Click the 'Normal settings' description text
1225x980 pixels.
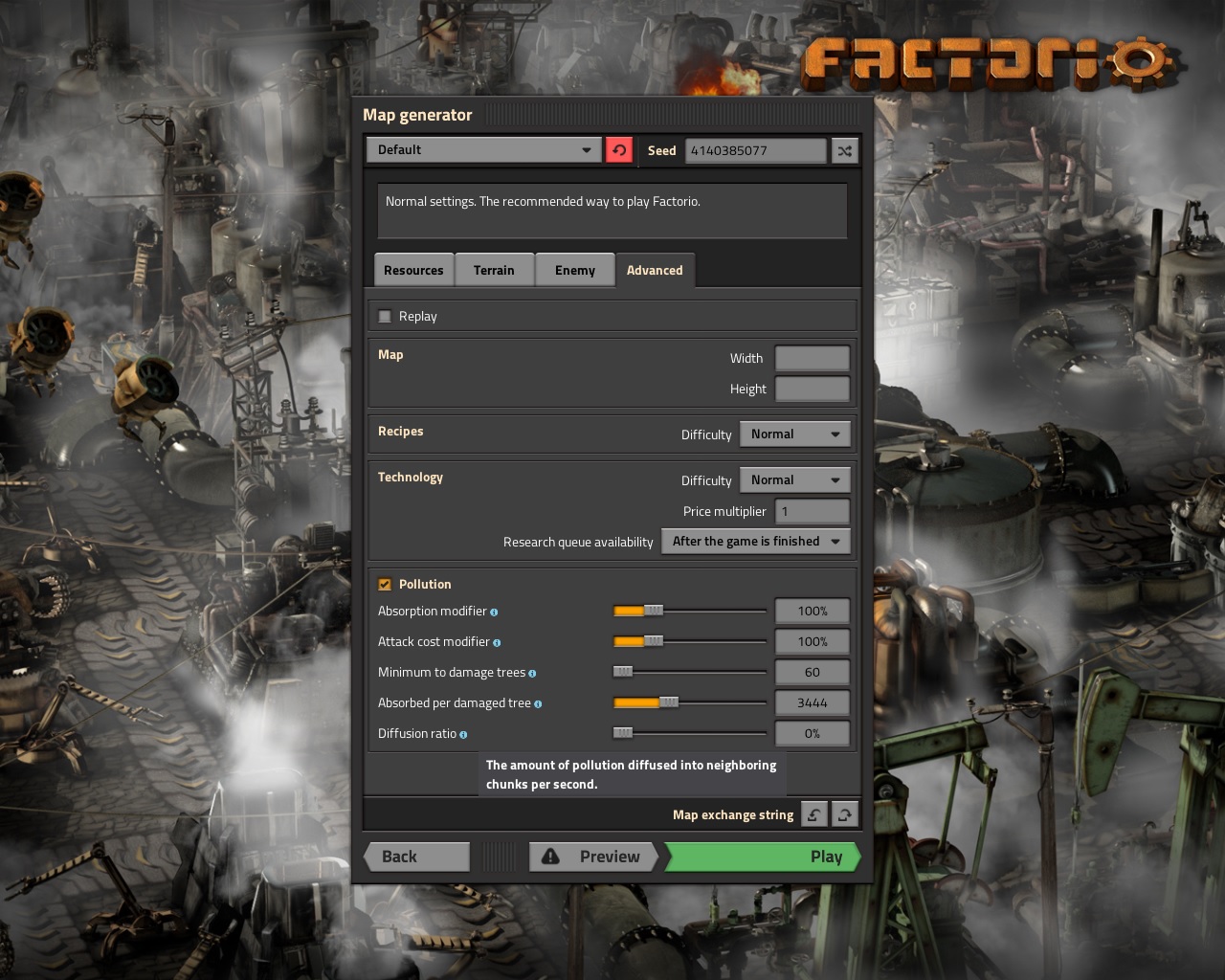[543, 202]
